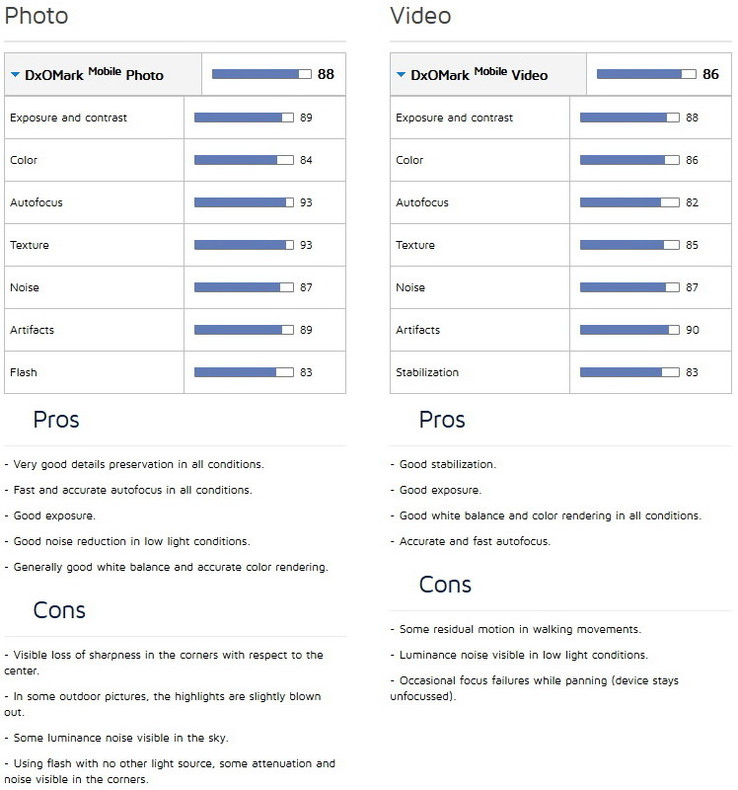This screenshot has width=738, height=790.
Task: Collapse the DxOMark Mobile Video section arrow
Action: (x=401, y=75)
